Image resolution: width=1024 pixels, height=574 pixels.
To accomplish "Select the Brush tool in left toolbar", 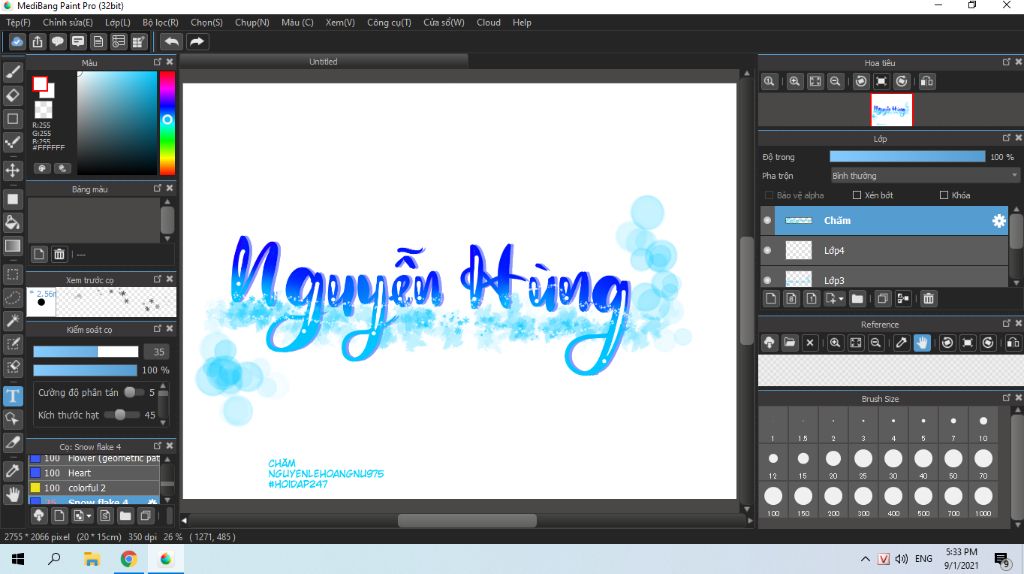I will (x=12, y=72).
